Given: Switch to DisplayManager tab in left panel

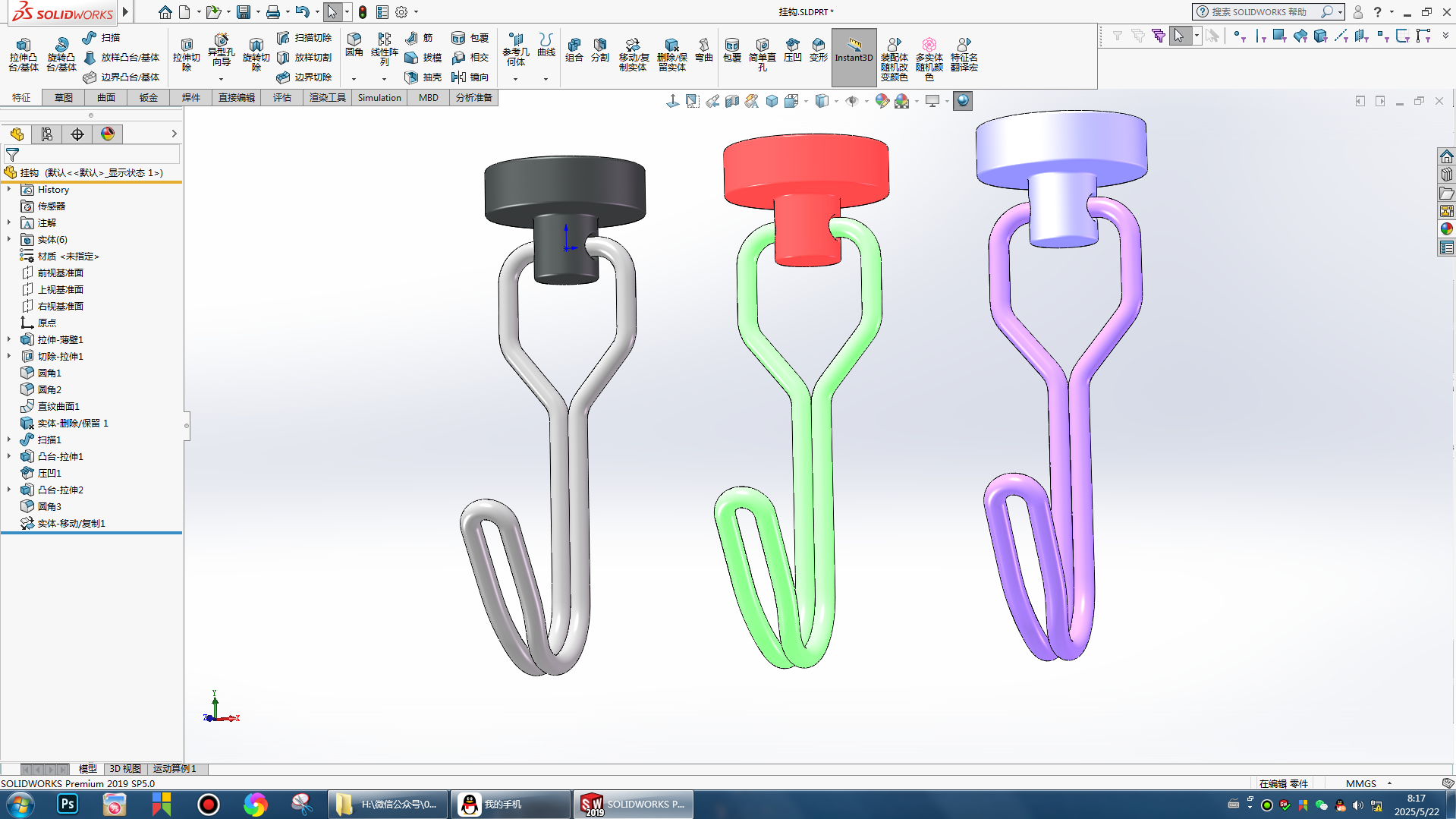Looking at the screenshot, I should pyautogui.click(x=108, y=134).
